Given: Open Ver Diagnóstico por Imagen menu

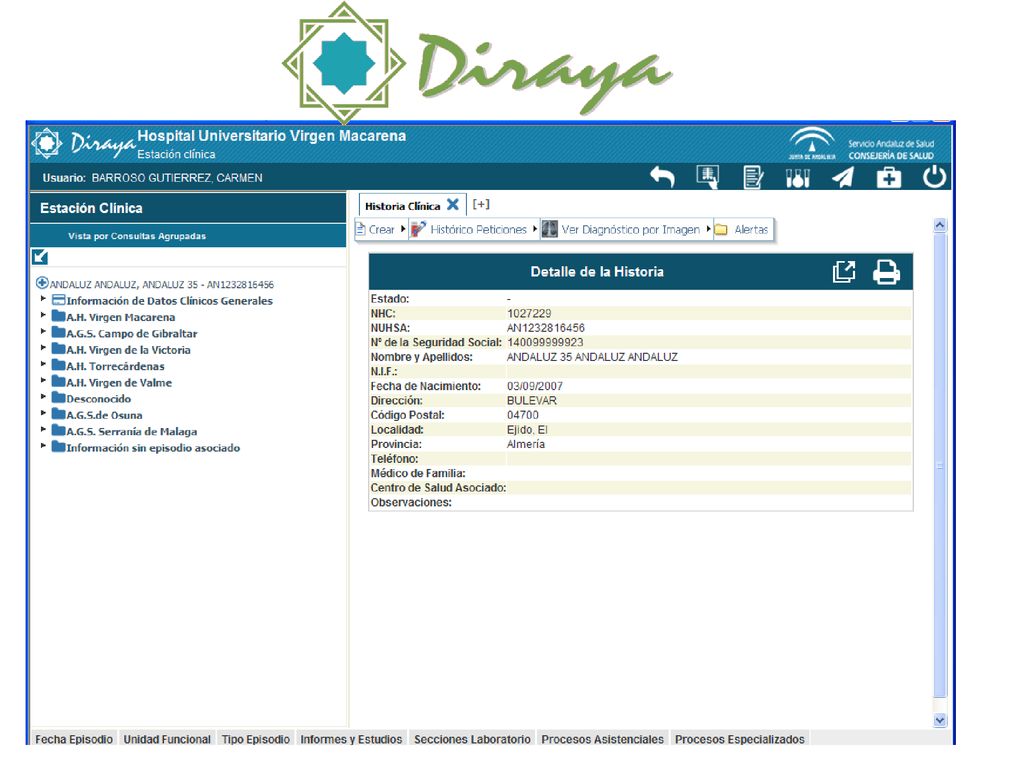Looking at the screenshot, I should (626, 229).
